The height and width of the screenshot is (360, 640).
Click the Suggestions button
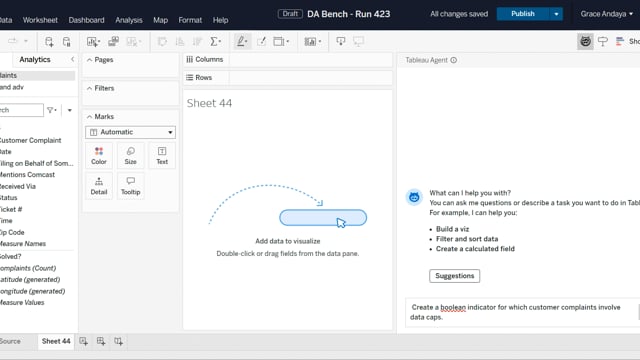(454, 276)
